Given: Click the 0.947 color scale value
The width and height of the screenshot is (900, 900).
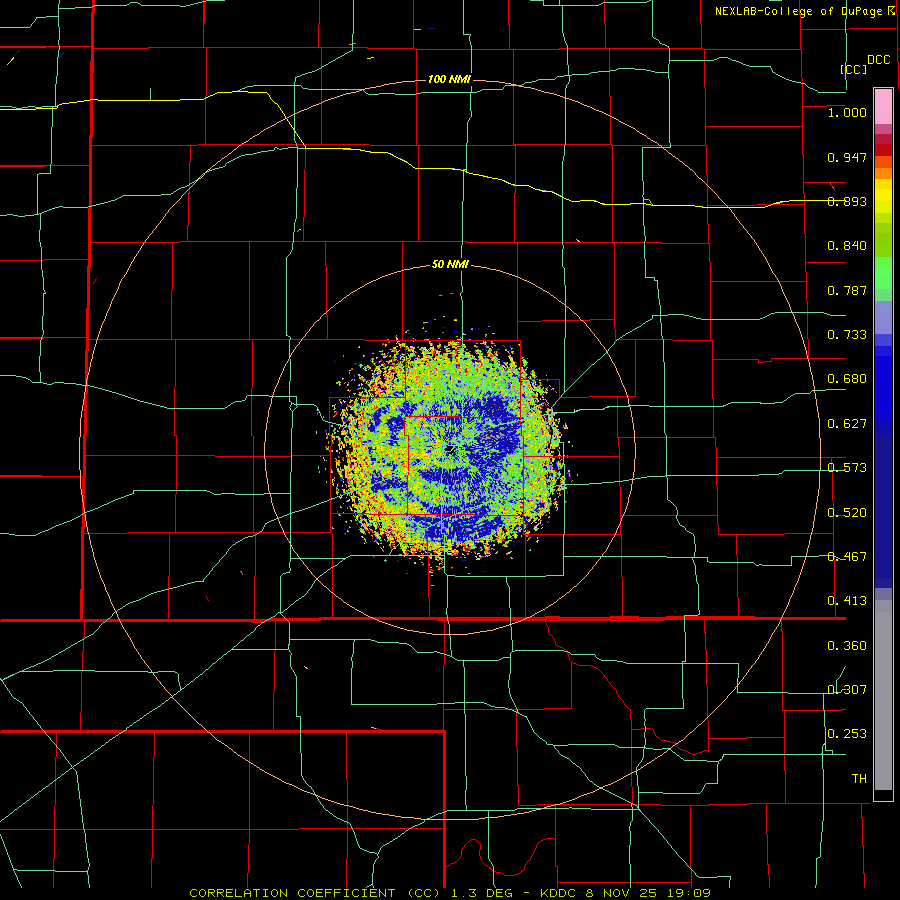Looking at the screenshot, I should coord(847,157).
